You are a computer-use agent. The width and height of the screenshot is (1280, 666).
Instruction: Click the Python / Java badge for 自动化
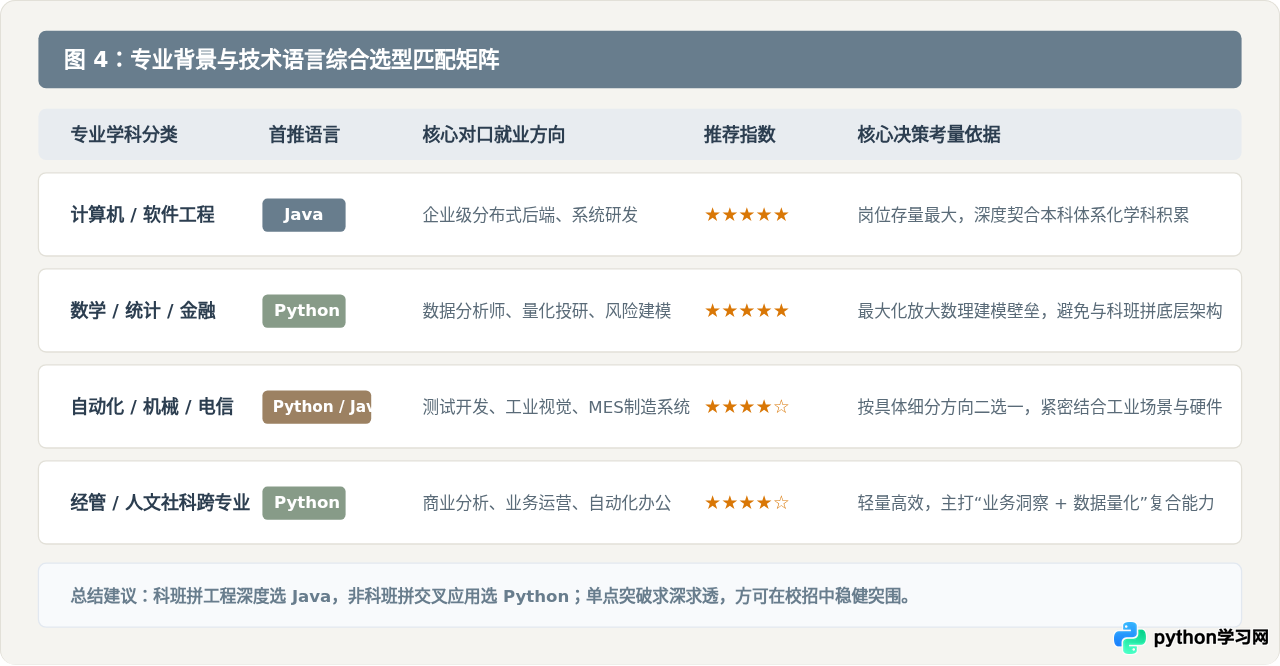click(317, 407)
